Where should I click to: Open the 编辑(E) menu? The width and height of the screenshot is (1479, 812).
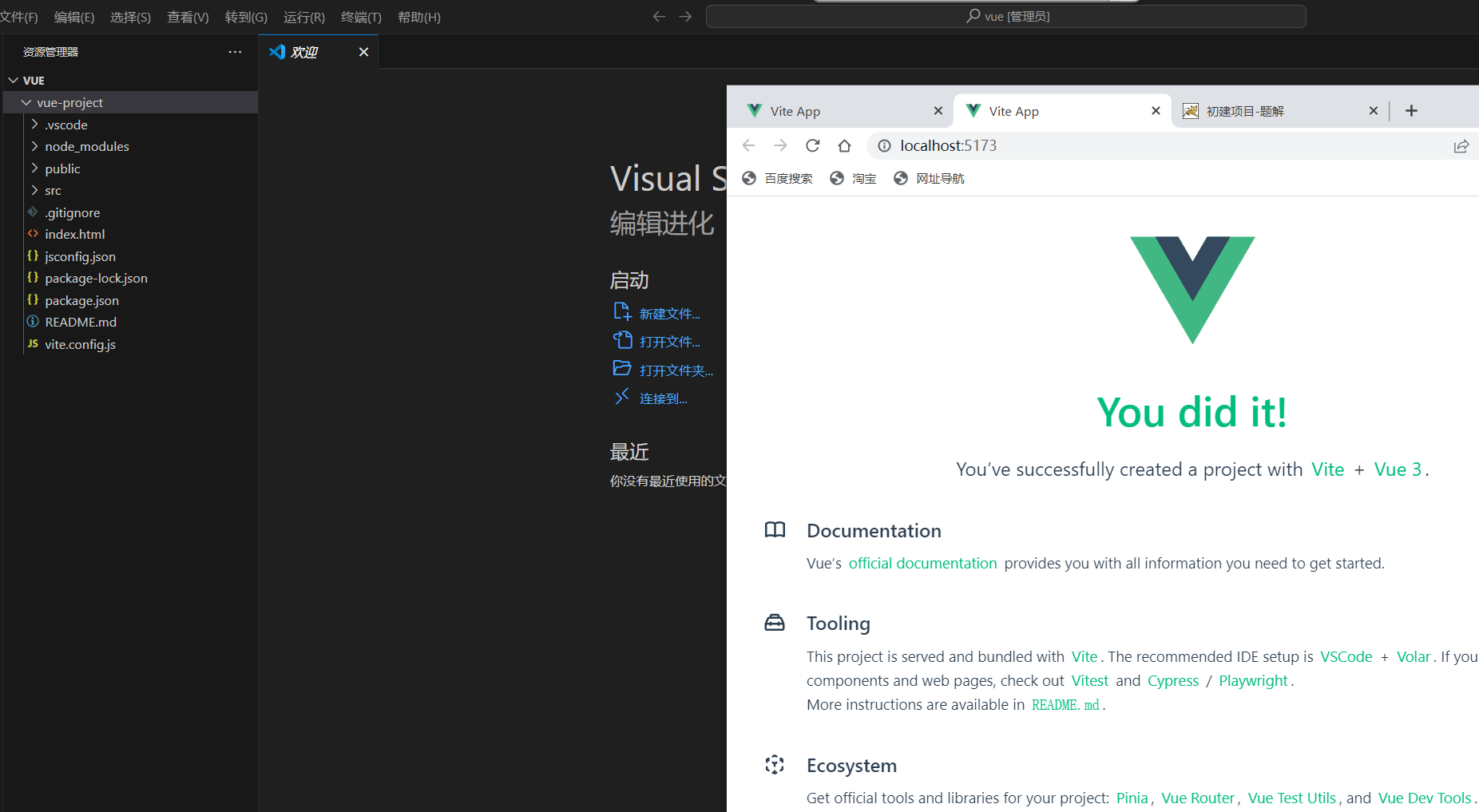(74, 17)
